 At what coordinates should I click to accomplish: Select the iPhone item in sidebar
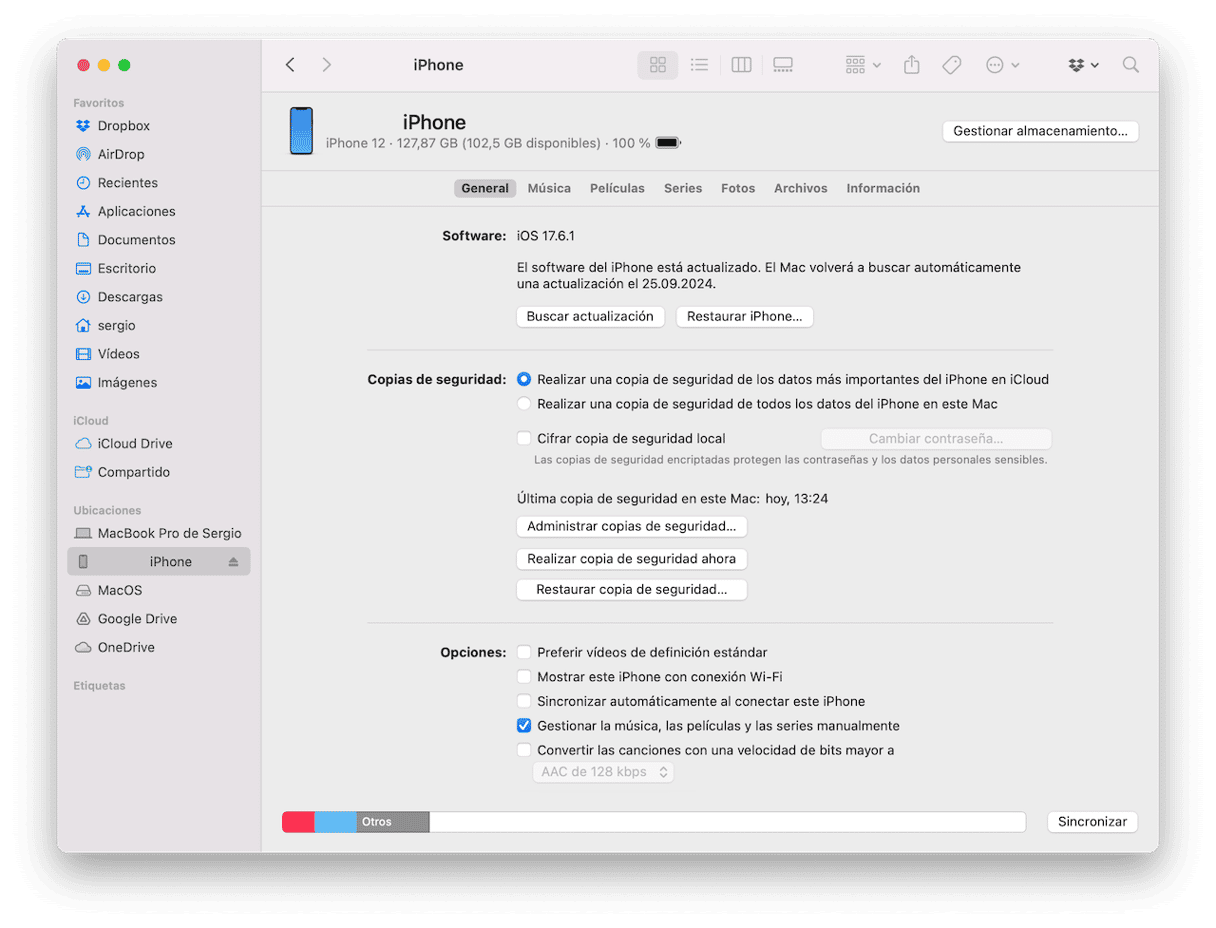click(160, 562)
